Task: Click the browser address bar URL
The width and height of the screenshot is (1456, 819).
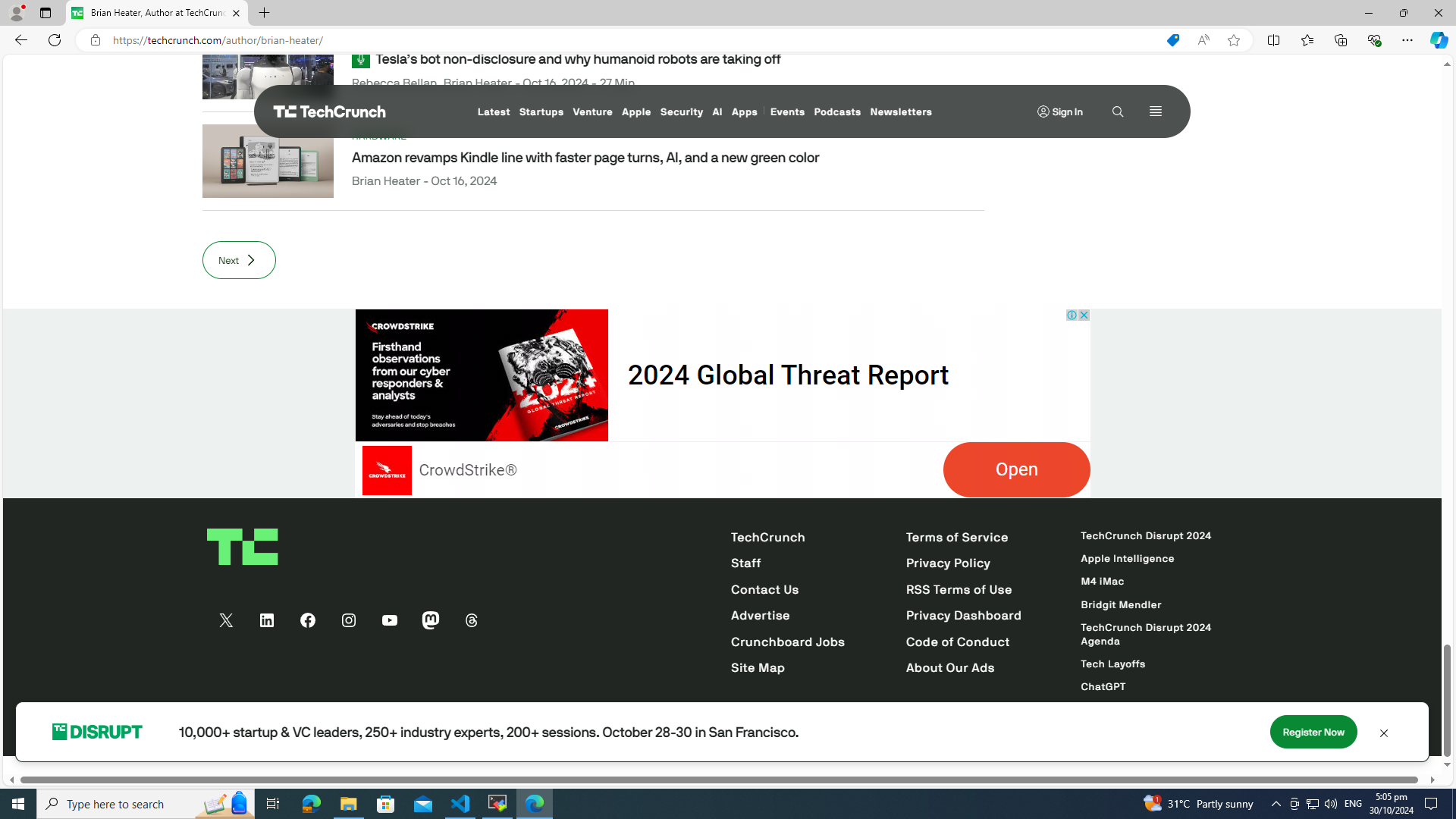Action: [218, 40]
